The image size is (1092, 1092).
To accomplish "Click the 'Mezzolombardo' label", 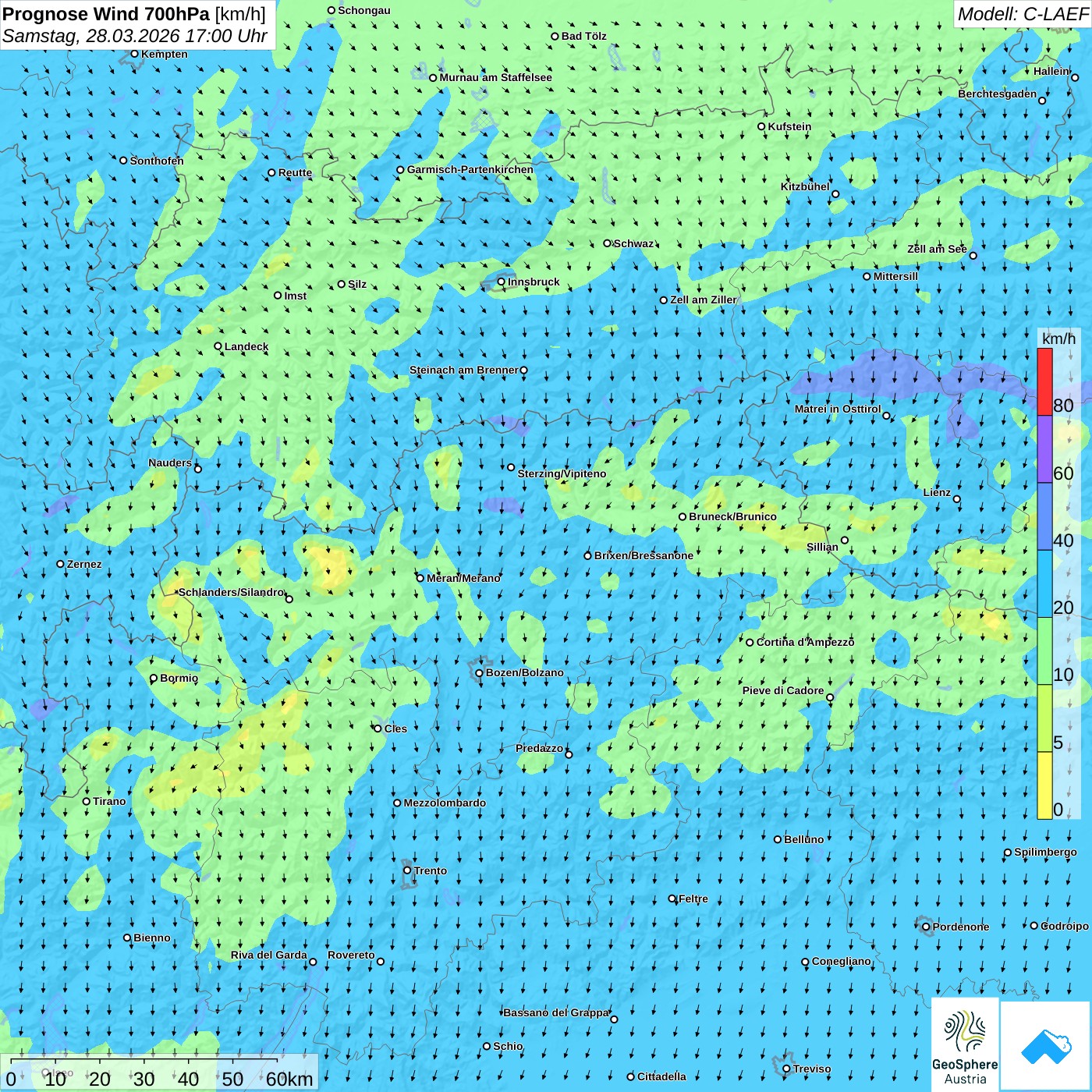I will coord(445,803).
